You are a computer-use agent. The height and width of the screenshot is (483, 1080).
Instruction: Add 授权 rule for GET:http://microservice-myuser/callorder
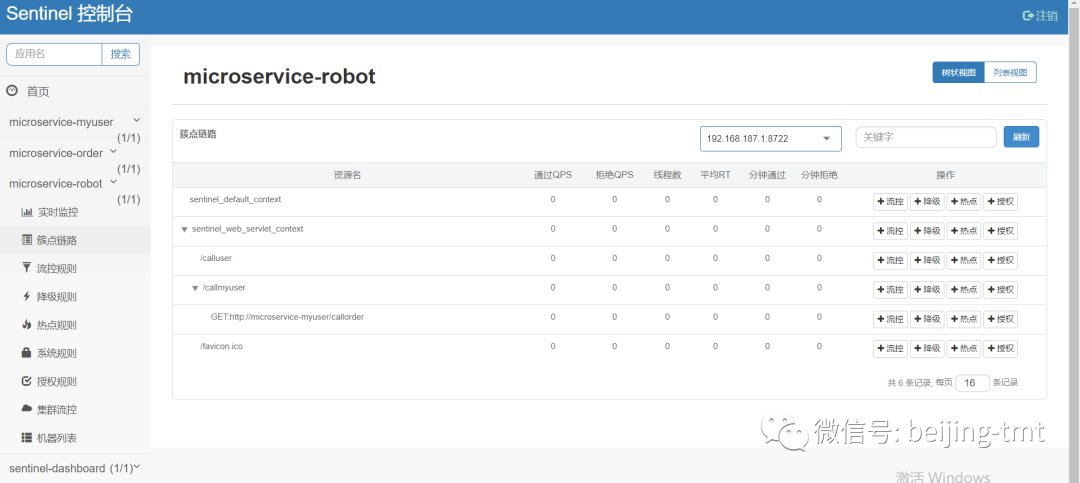click(x=1000, y=319)
